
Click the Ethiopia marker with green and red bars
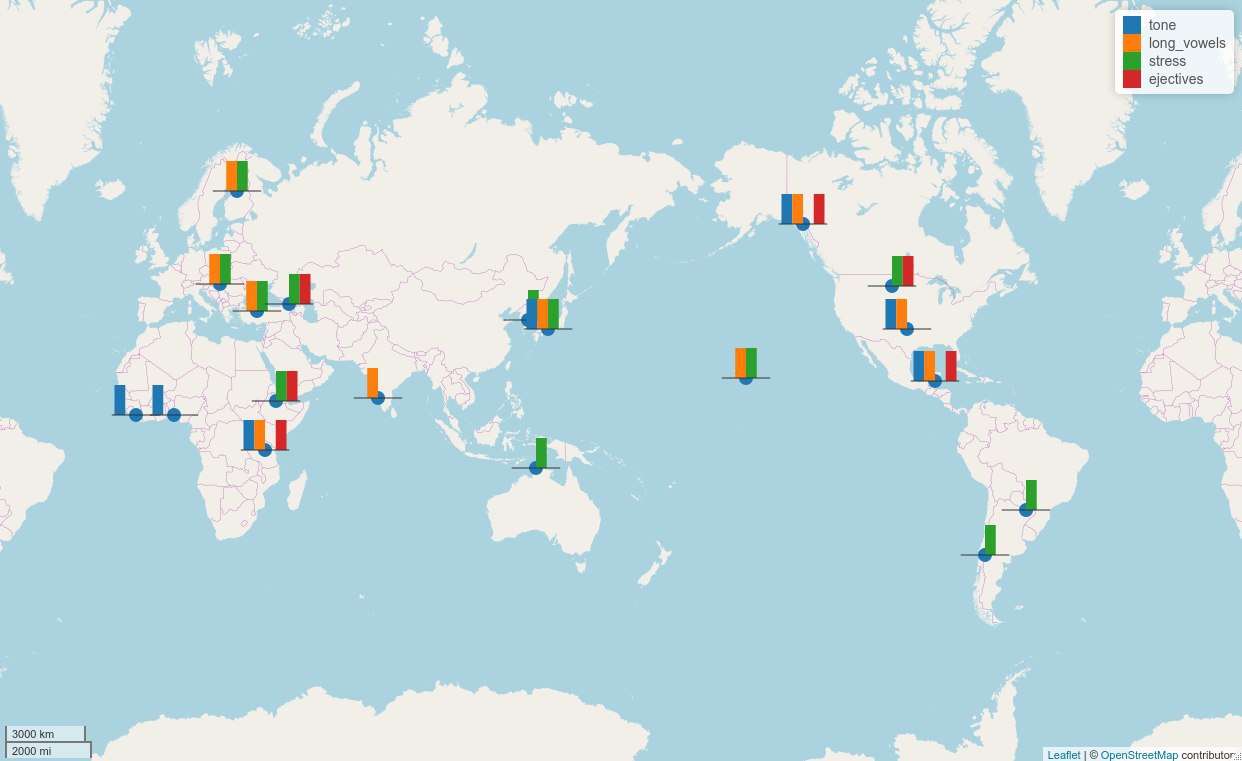point(276,400)
